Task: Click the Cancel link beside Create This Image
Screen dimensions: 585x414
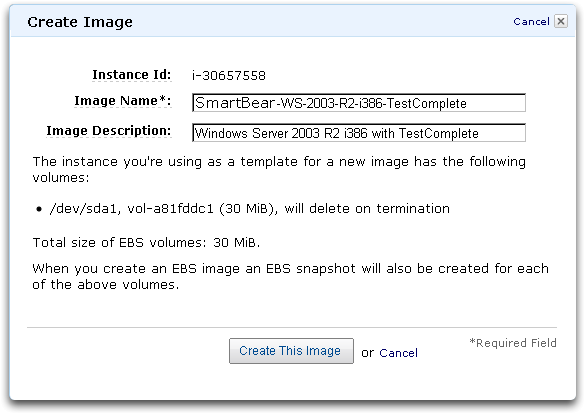Action: [x=398, y=353]
